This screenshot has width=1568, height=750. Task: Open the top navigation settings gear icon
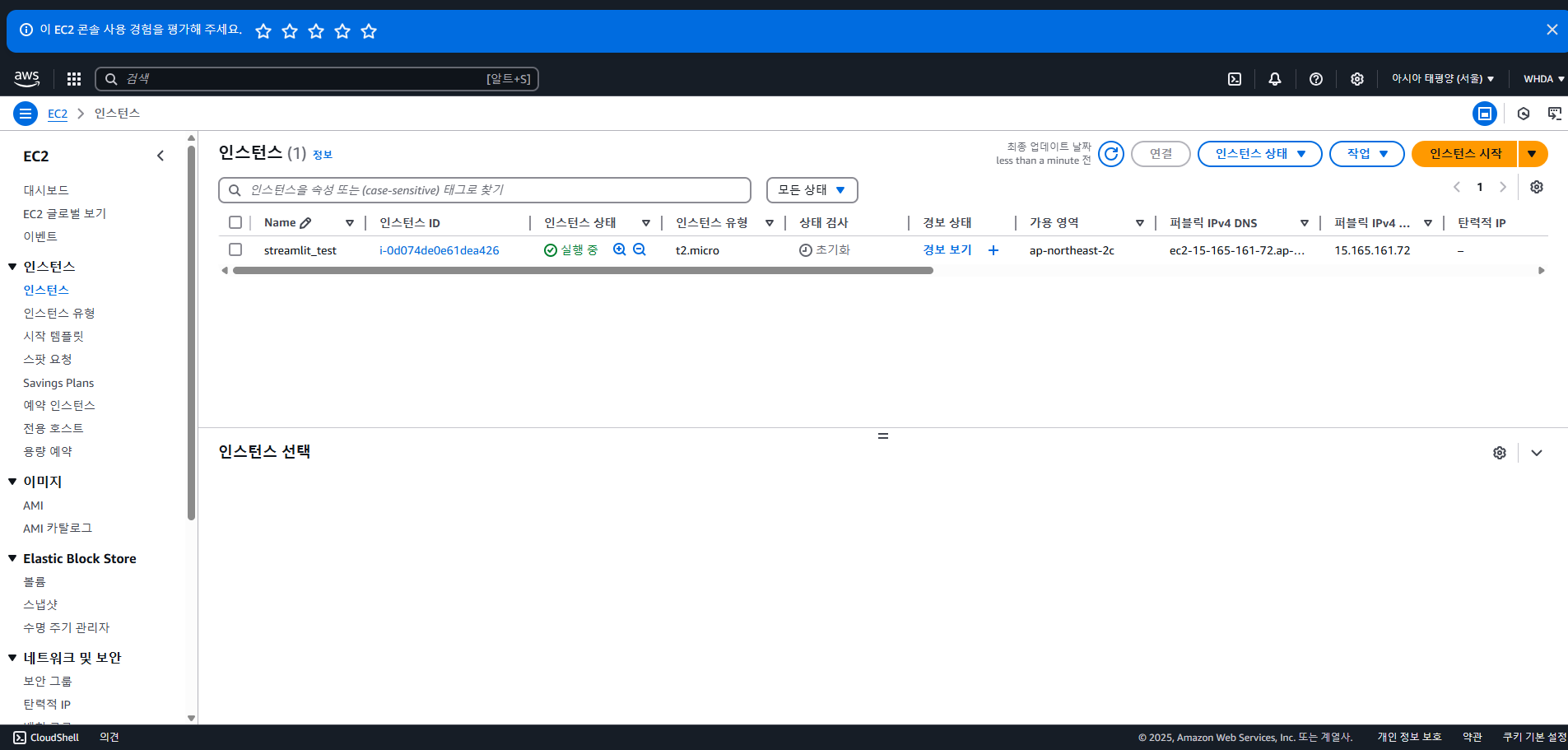pos(1357,79)
